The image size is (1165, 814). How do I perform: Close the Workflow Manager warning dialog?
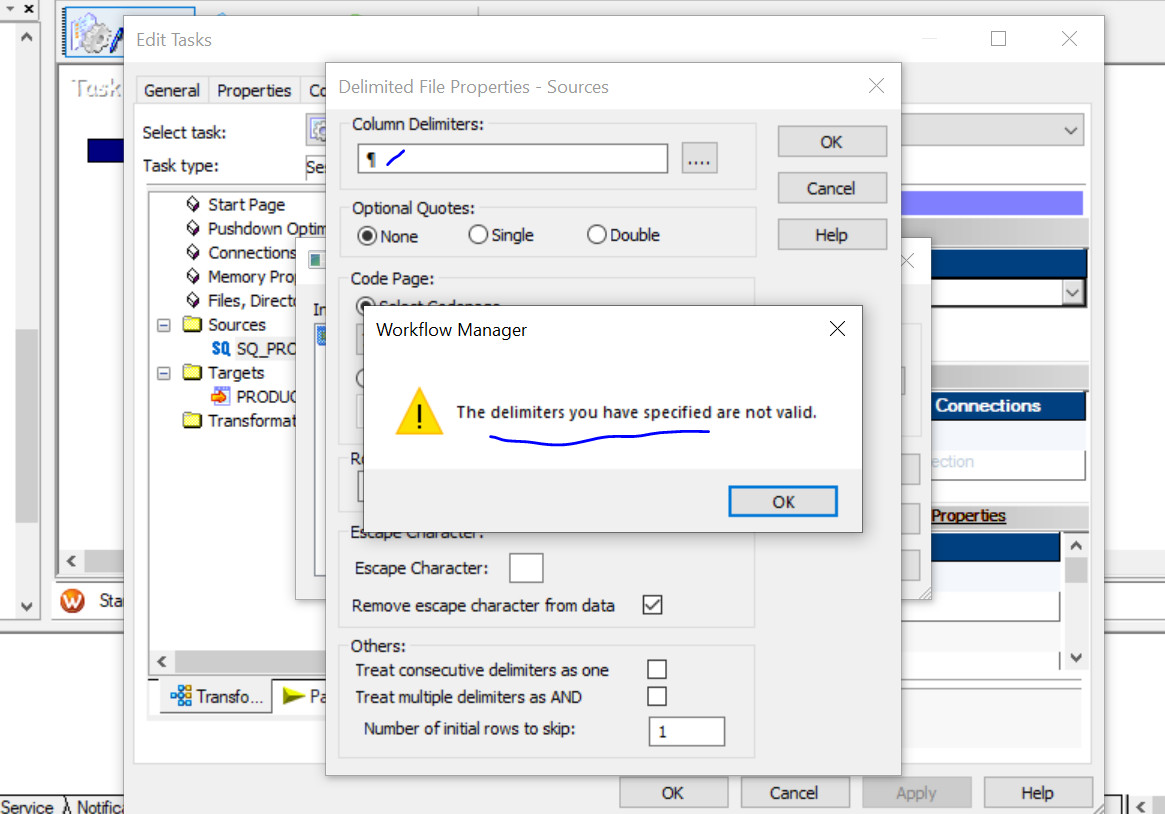[837, 329]
